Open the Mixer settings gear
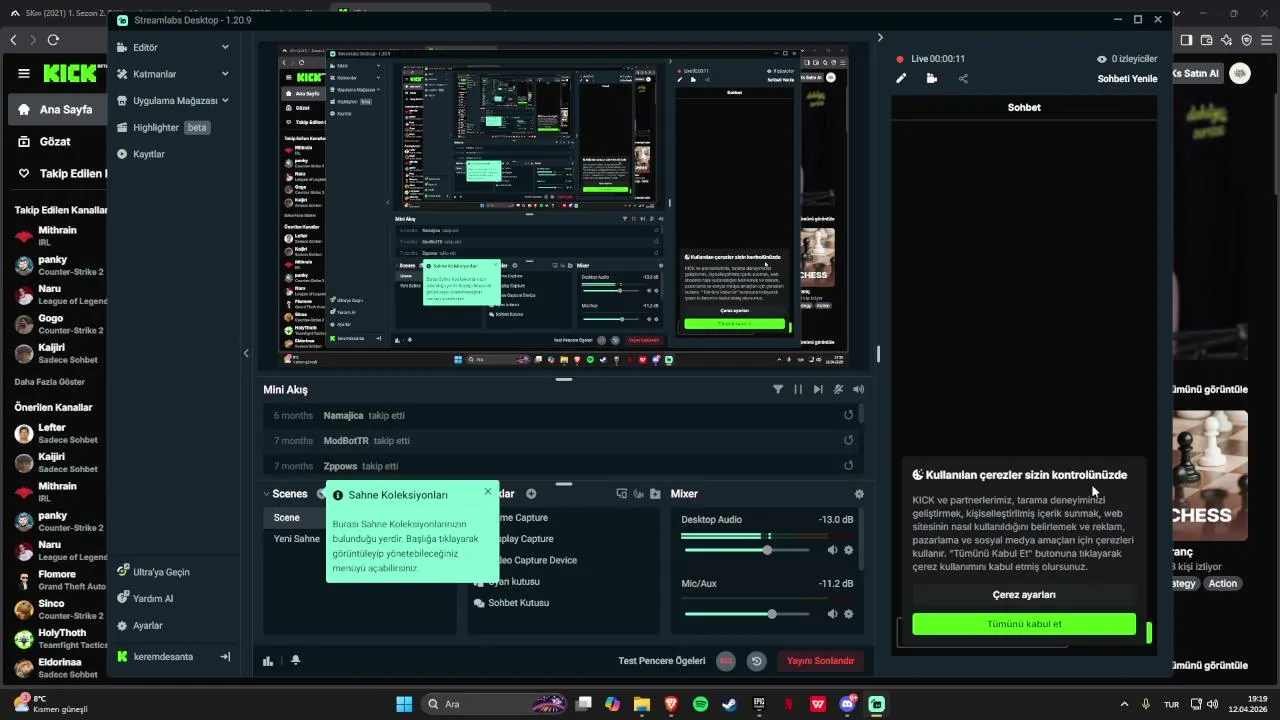This screenshot has width=1280, height=720. click(859, 494)
